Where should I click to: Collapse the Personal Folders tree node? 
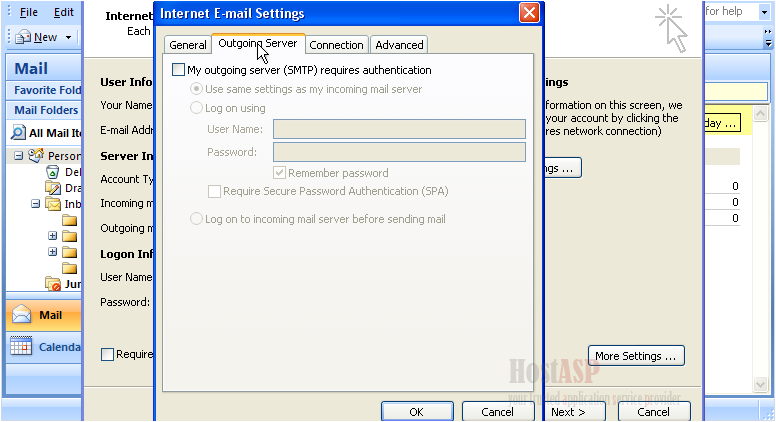(x=18, y=156)
